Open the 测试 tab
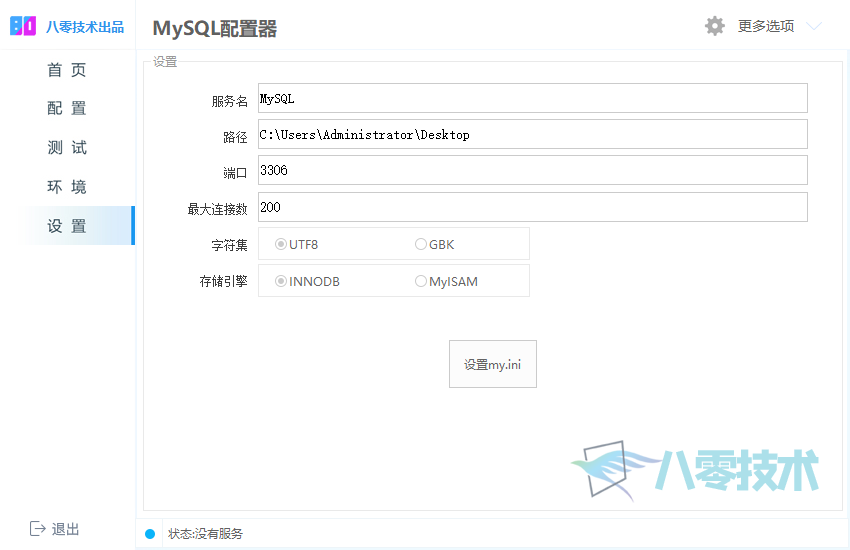850x550 pixels. click(x=67, y=148)
